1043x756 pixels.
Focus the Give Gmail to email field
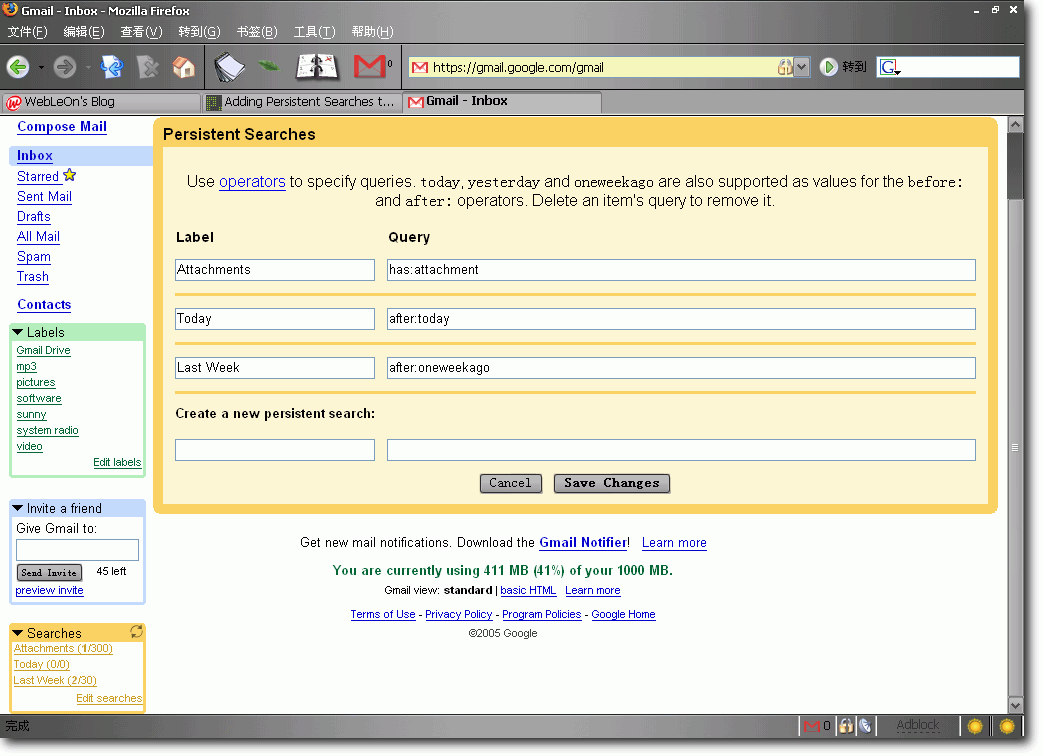tap(77, 550)
